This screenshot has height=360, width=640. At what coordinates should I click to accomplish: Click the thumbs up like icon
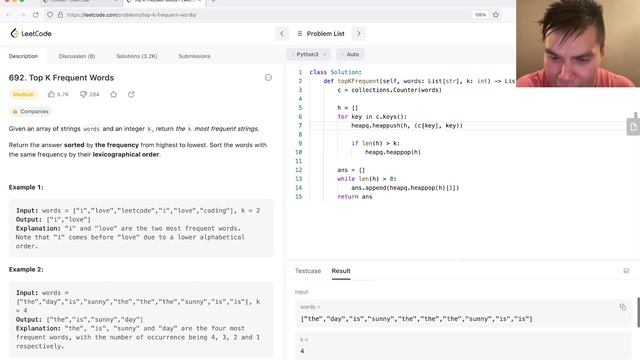point(51,94)
